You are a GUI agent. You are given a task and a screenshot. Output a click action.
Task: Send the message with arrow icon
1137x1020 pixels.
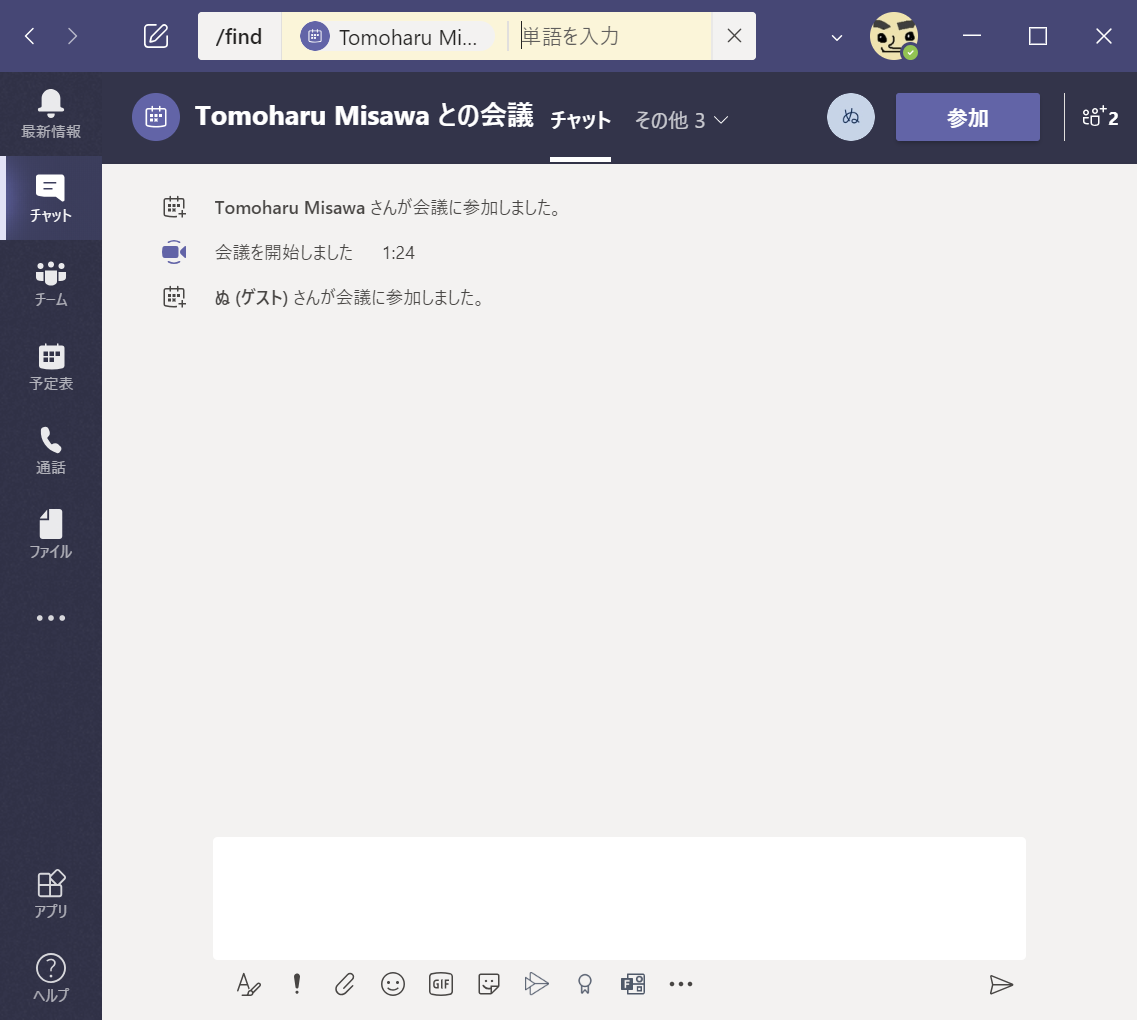[x=1001, y=984]
